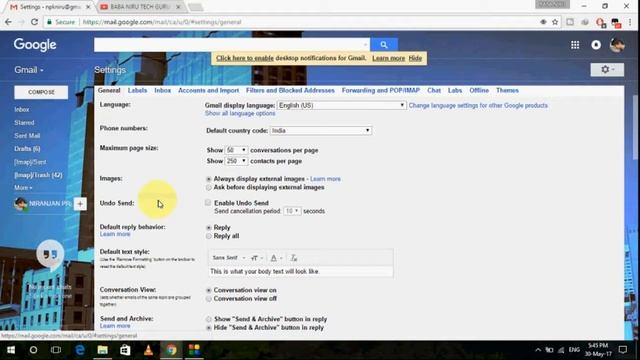
Task: Select Show Send & Archive button option
Action: [209, 319]
